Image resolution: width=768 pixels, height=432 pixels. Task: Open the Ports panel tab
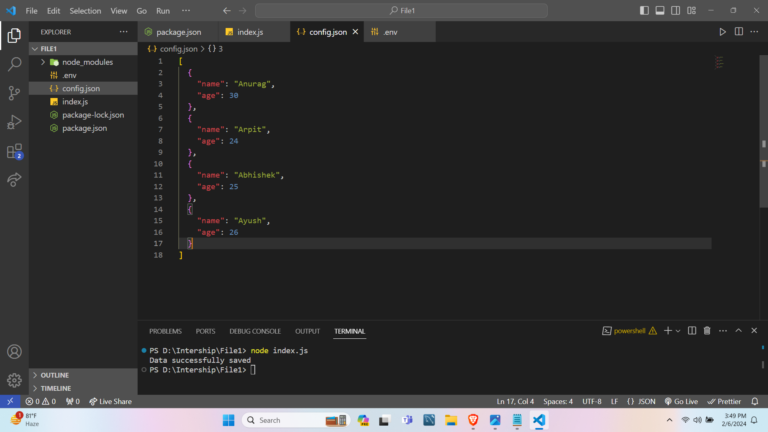(205, 331)
